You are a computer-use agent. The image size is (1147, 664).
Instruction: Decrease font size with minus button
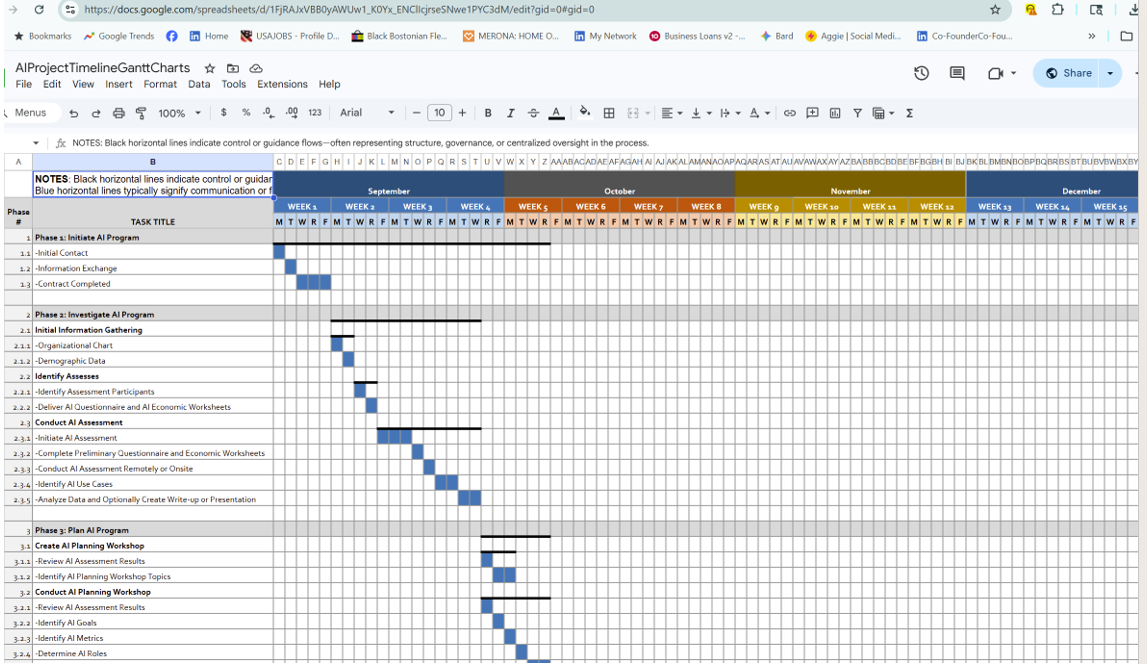point(416,113)
